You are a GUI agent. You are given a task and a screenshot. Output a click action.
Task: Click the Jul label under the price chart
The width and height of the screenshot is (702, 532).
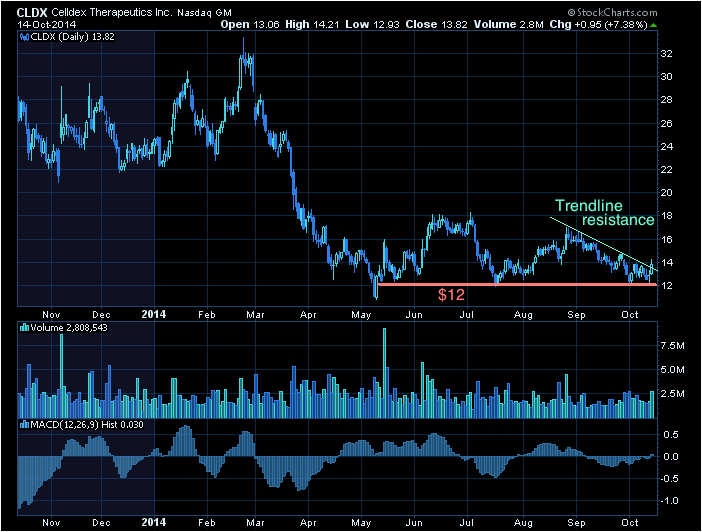(x=467, y=315)
